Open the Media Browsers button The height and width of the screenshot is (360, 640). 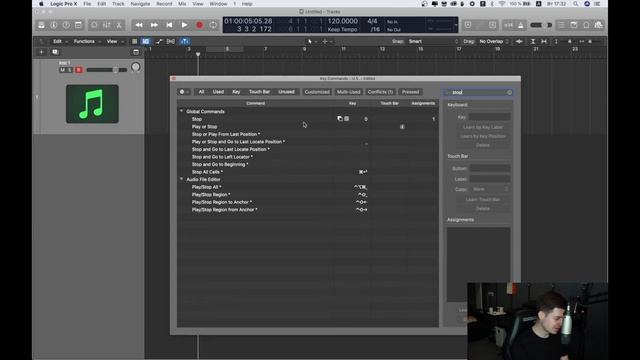coord(598,25)
